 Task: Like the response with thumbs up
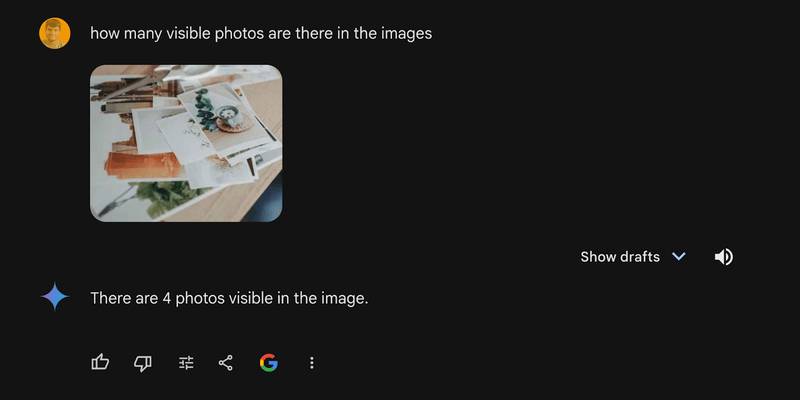coord(100,363)
